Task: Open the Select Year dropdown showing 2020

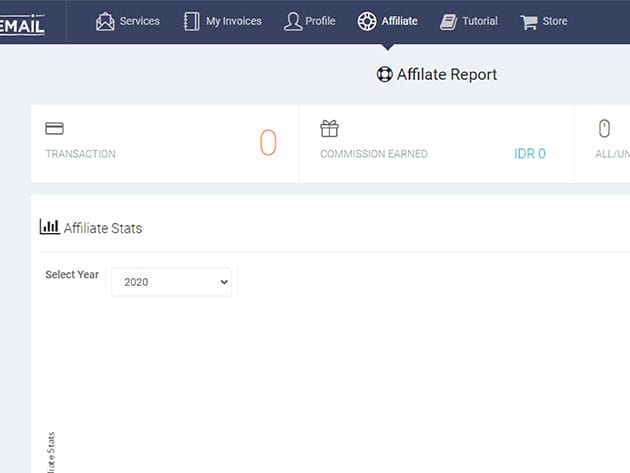Action: (171, 282)
